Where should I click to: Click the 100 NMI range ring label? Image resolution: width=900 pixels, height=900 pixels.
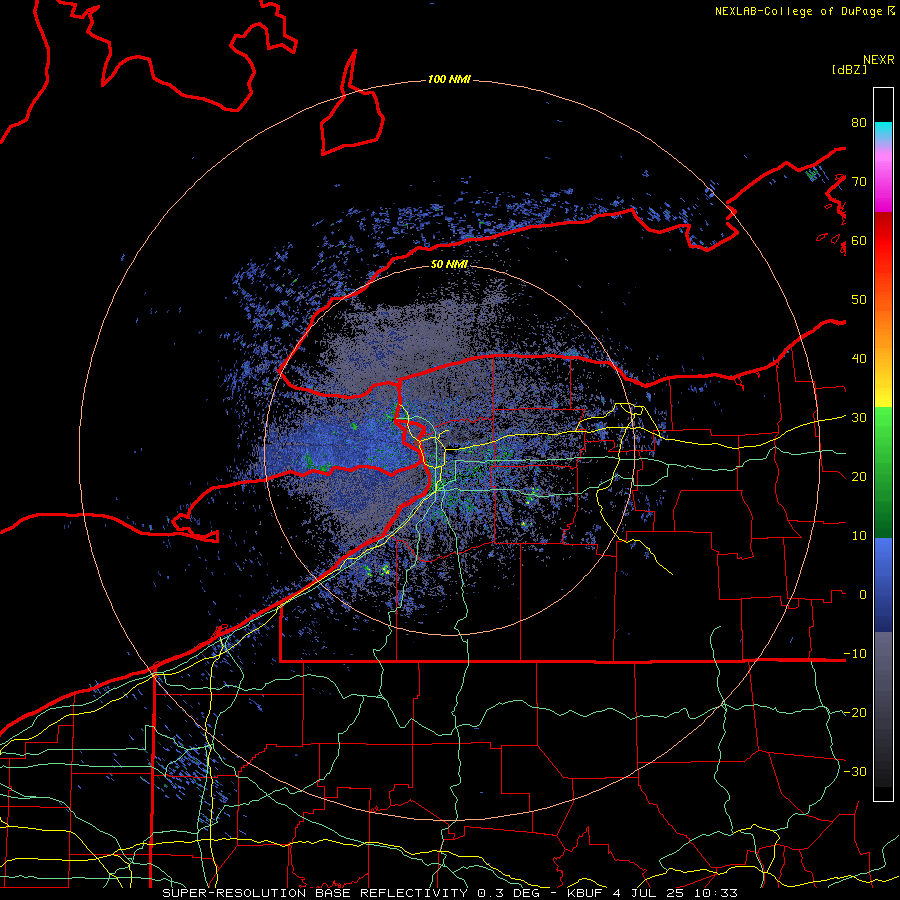pos(449,79)
